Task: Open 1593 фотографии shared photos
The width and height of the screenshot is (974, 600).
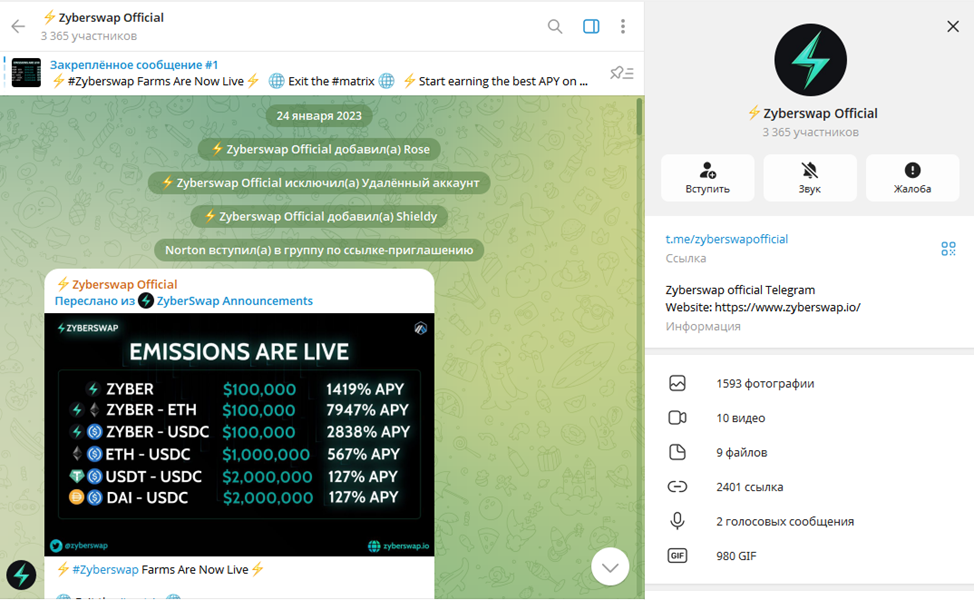Action: [765, 383]
